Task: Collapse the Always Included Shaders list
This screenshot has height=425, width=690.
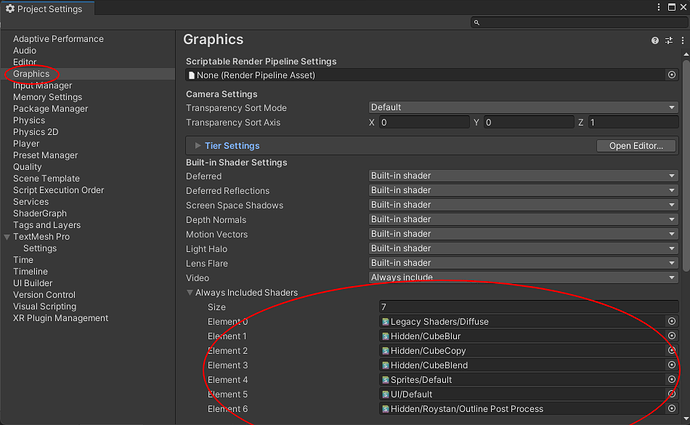Action: coord(190,292)
